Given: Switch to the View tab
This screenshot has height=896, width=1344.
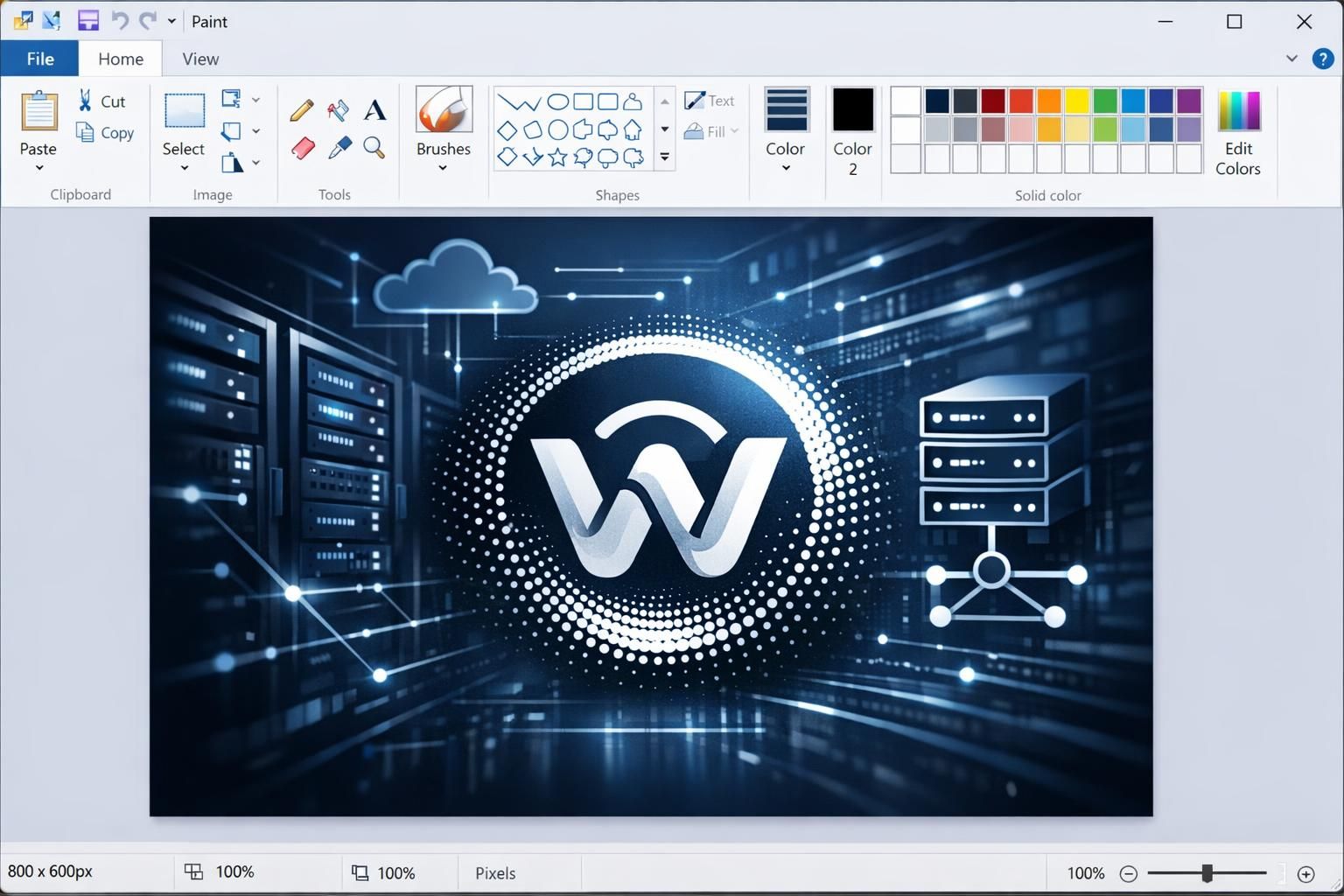Looking at the screenshot, I should point(200,59).
